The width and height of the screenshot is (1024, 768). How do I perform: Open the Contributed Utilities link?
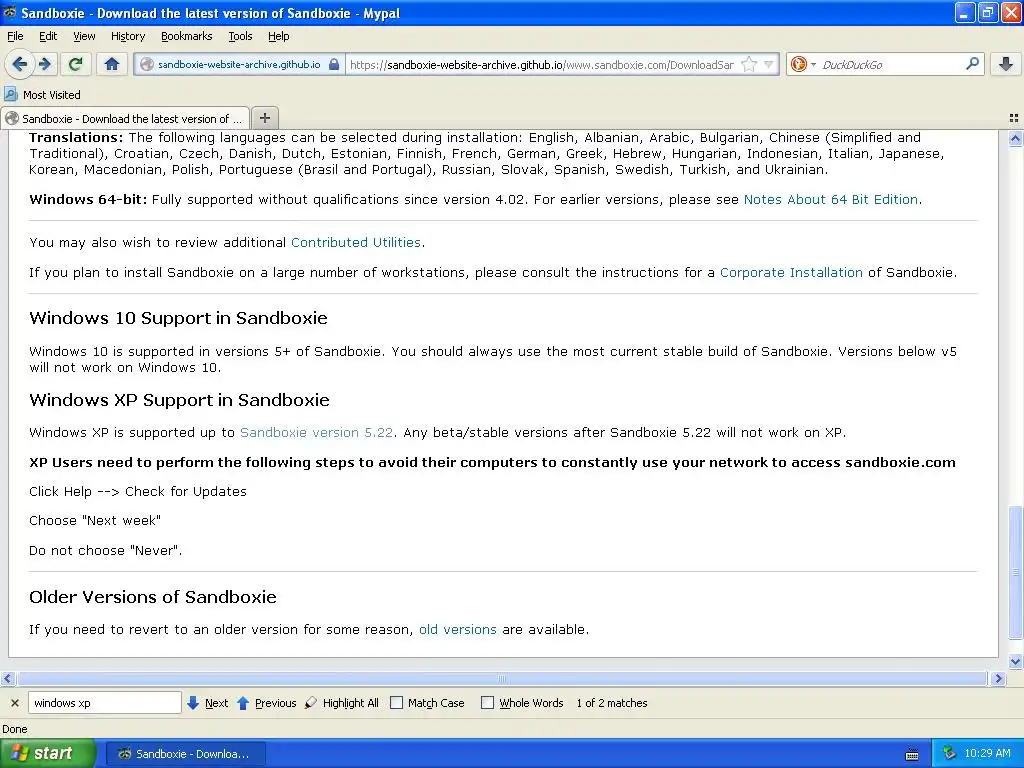(x=356, y=243)
